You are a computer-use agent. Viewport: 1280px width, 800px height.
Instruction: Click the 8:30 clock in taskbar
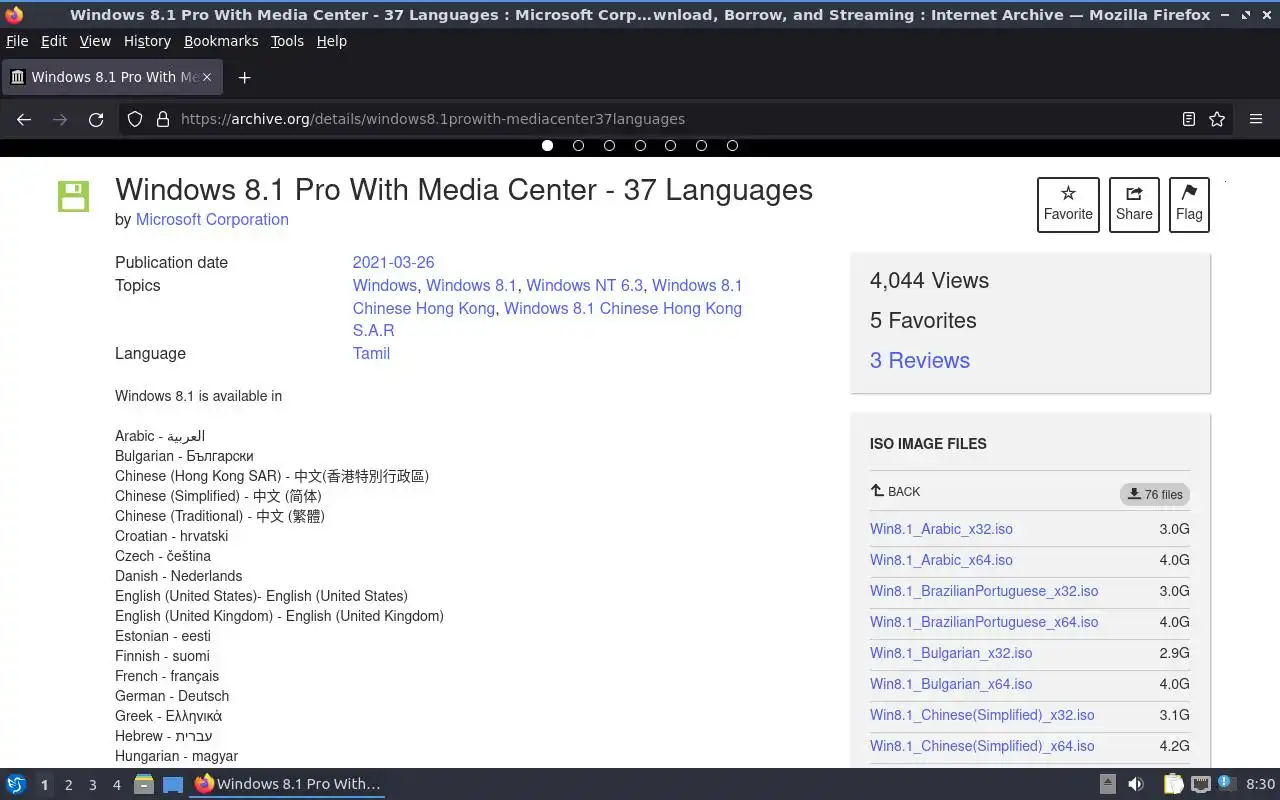click(x=1260, y=784)
